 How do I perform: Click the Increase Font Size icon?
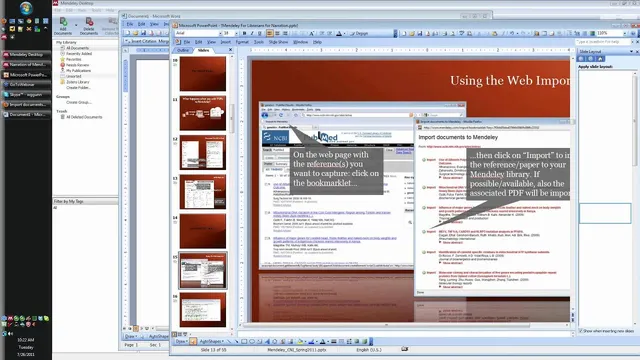311,33
